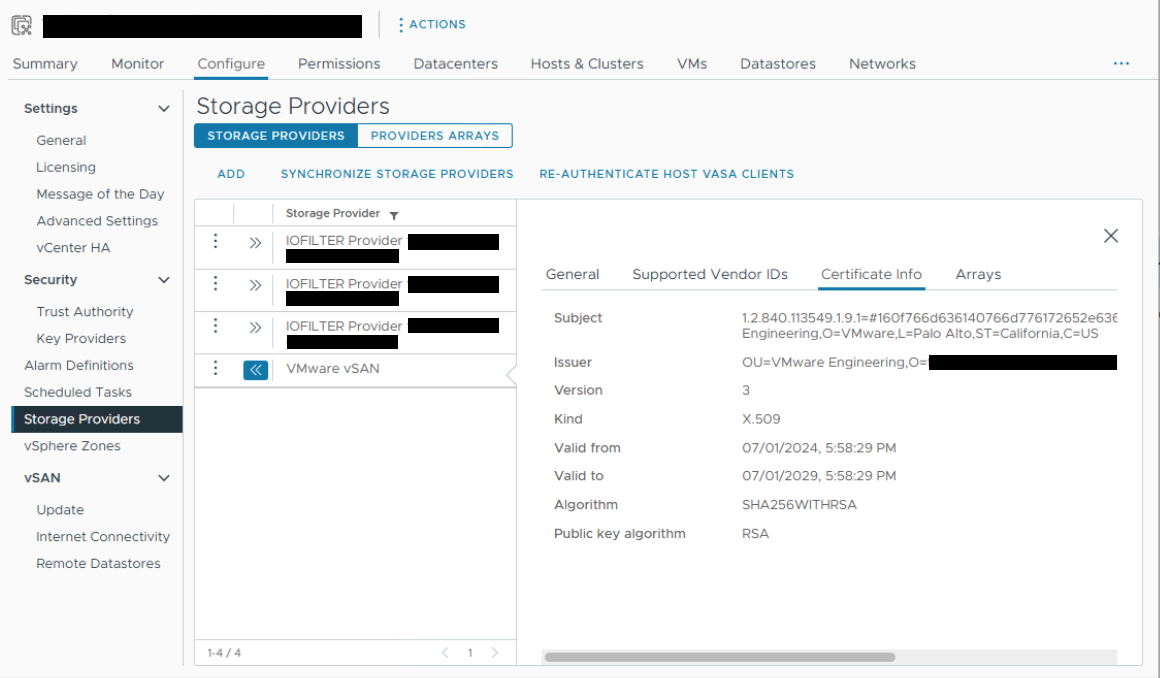The height and width of the screenshot is (678, 1160).
Task: Open three-dot menu for first IOFILTER Provider
Action: (214, 241)
